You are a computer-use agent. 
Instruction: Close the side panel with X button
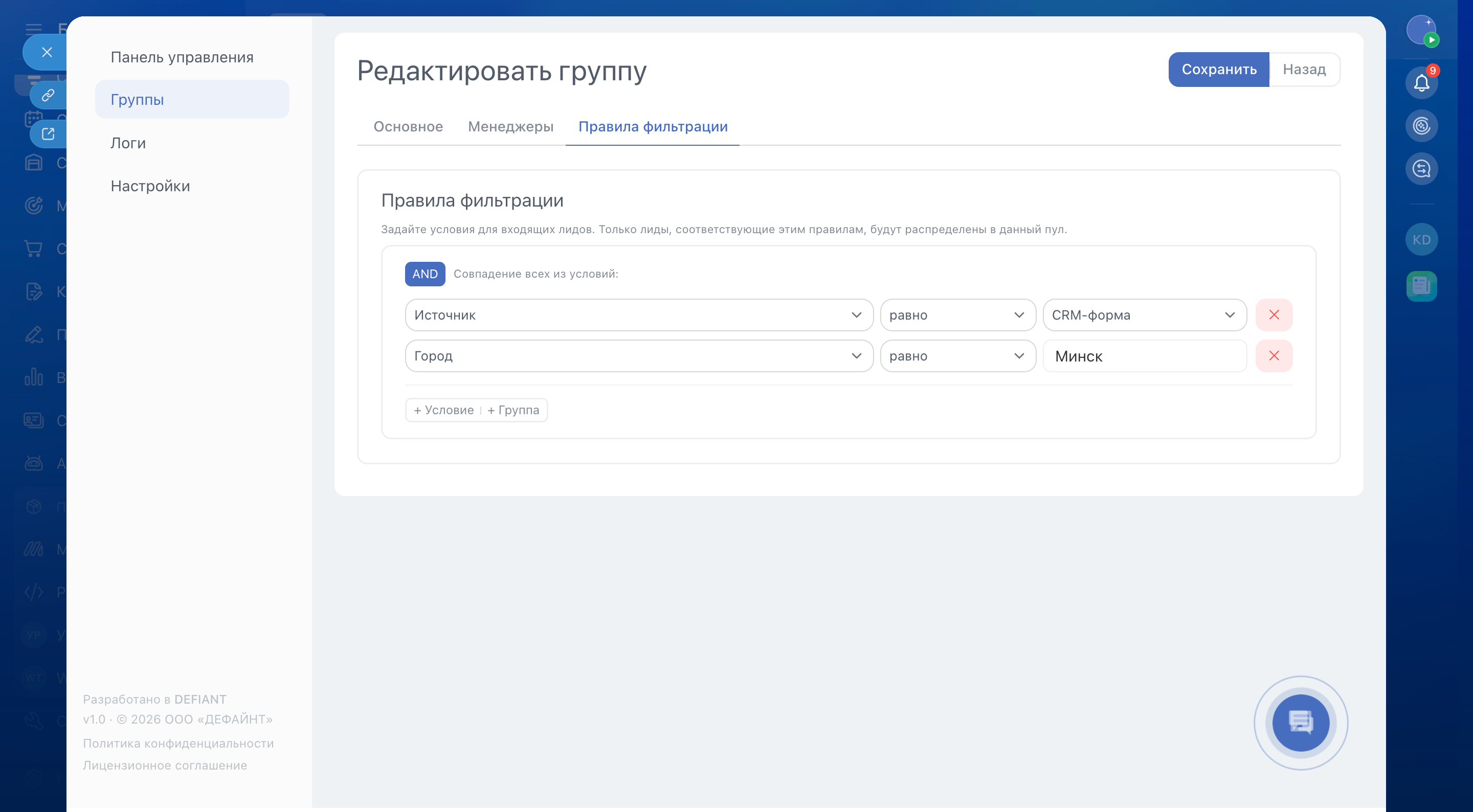[47, 52]
